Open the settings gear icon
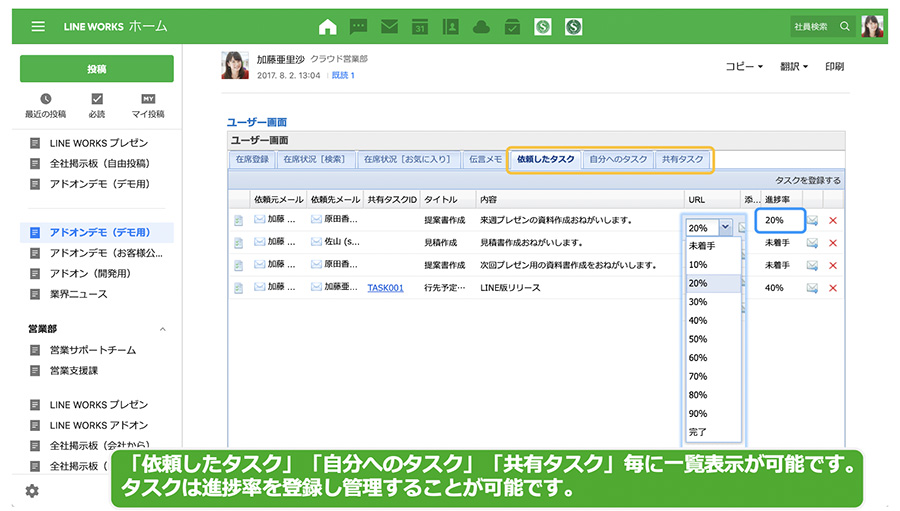900x511 pixels. [x=32, y=491]
